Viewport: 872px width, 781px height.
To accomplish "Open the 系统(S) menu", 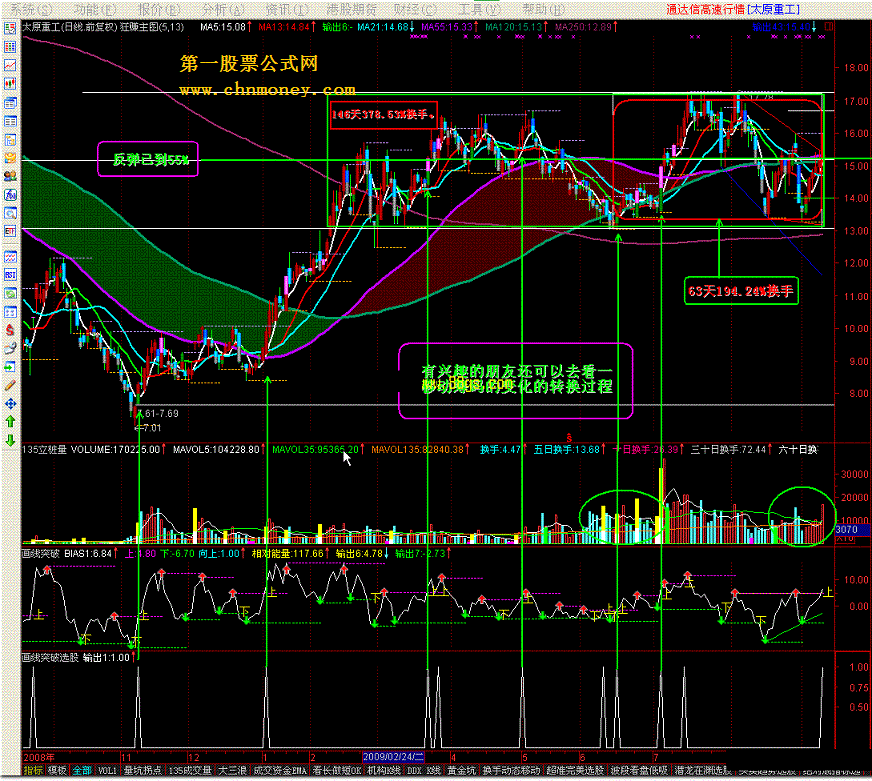I will 31,9.
